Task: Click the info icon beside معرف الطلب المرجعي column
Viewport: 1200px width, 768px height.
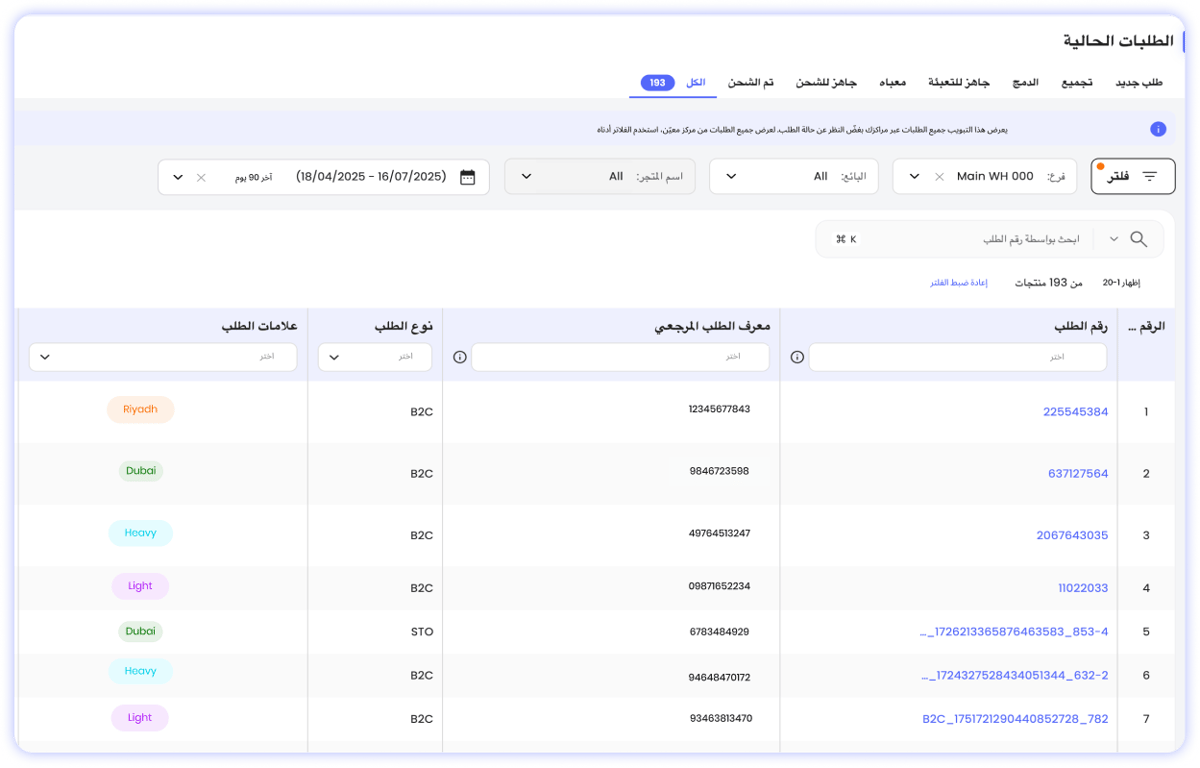Action: [x=458, y=356]
